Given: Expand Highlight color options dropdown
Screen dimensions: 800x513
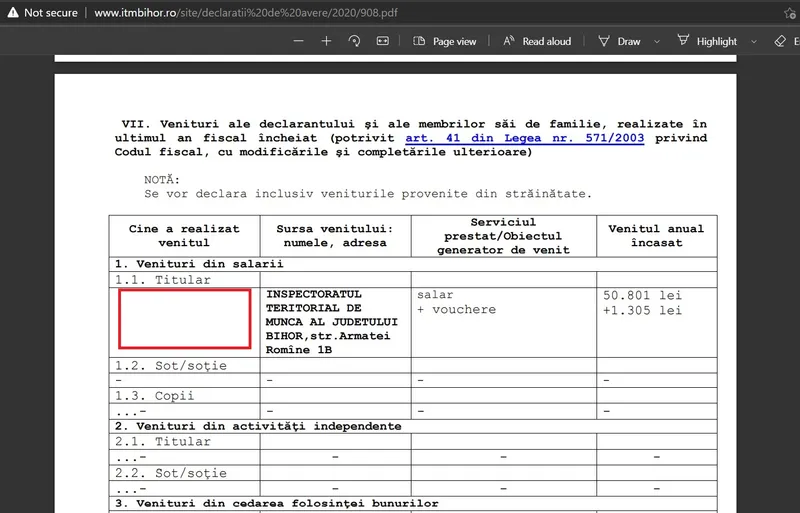Looking at the screenshot, I should pyautogui.click(x=754, y=42).
